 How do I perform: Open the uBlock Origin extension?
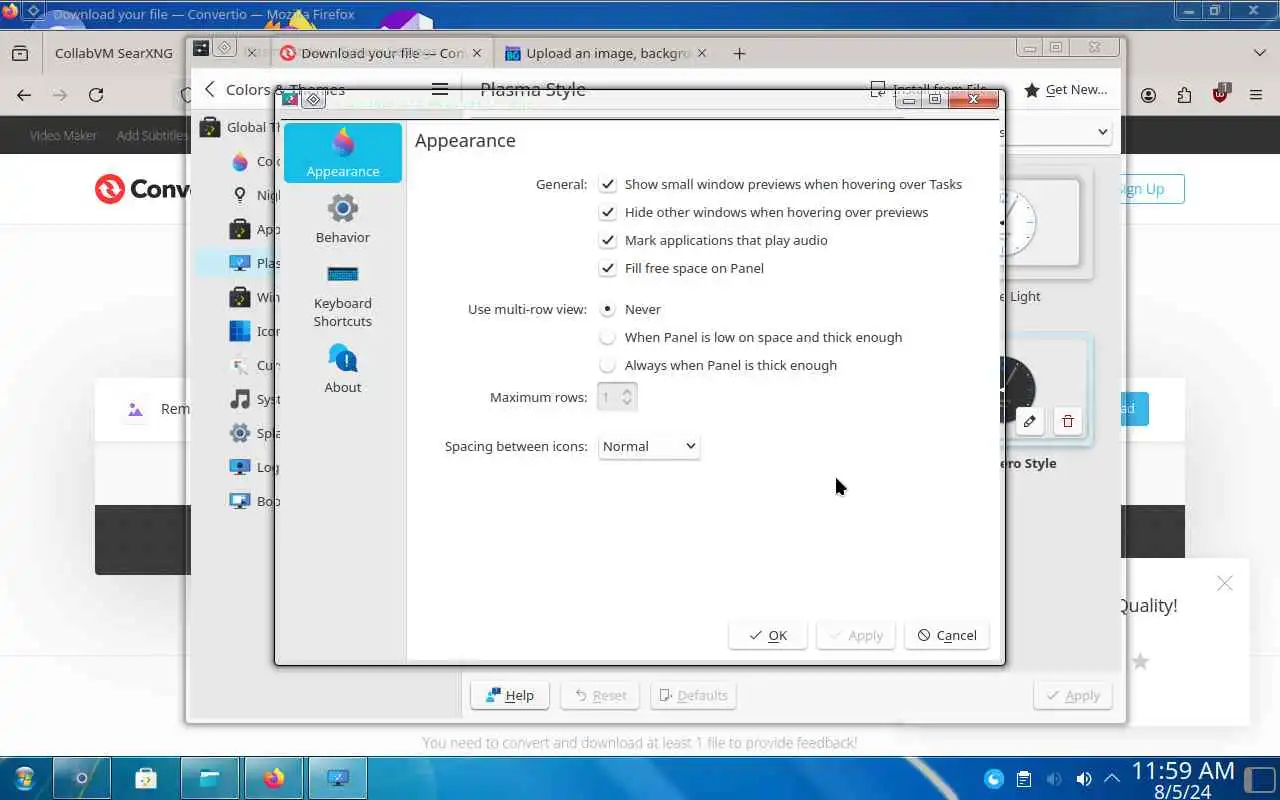coord(1220,95)
